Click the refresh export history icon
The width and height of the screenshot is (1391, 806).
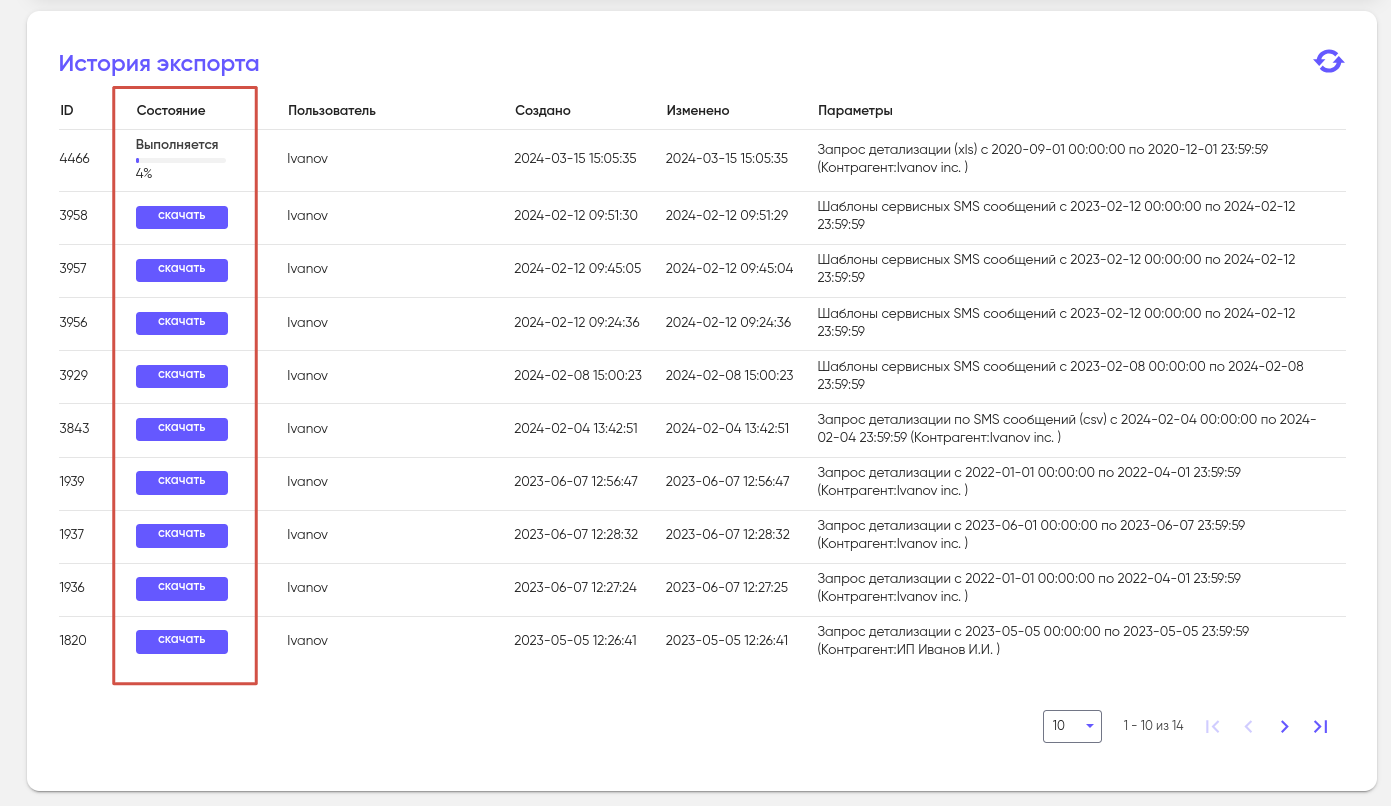(x=1328, y=62)
